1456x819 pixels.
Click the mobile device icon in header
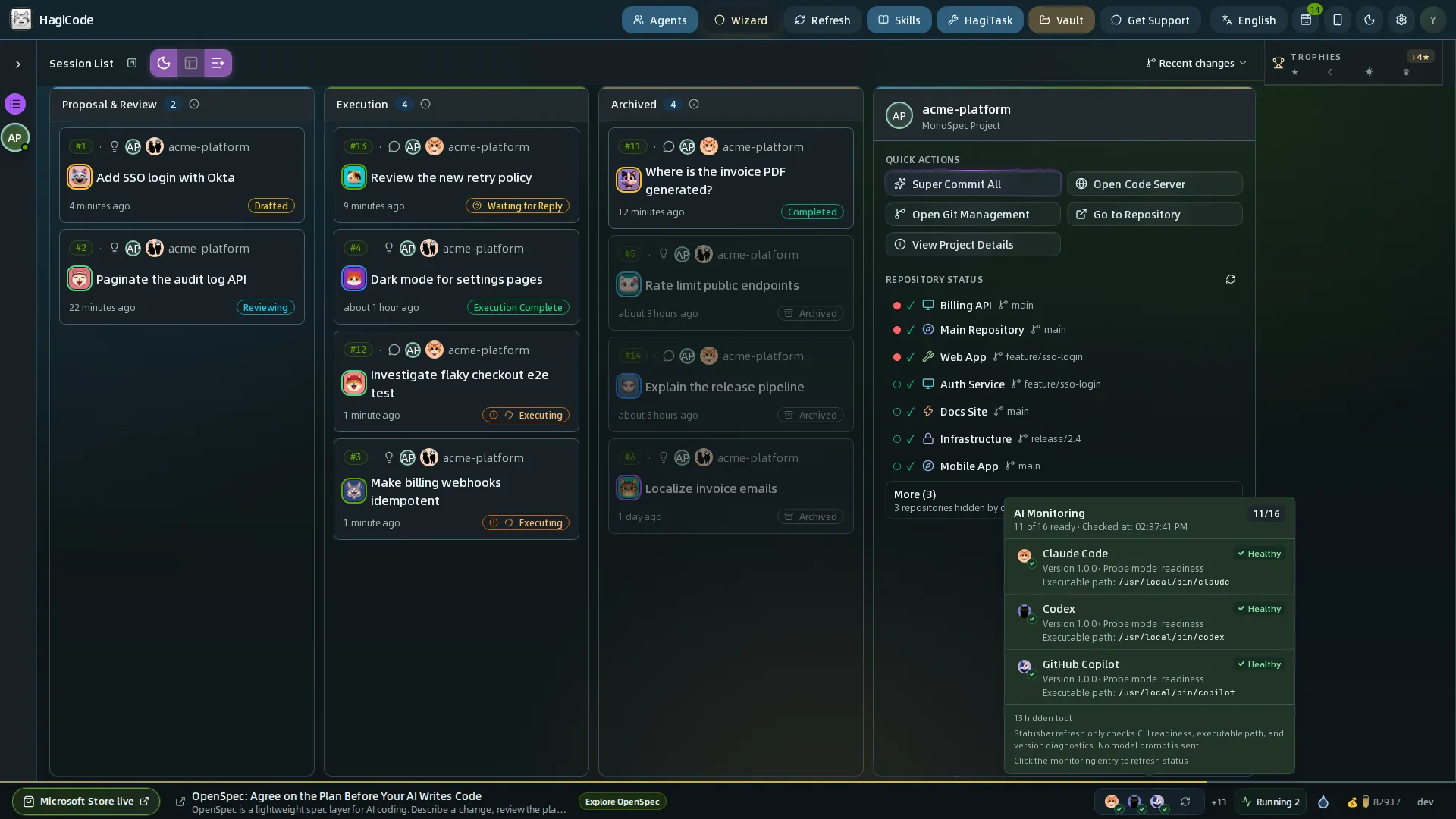coord(1338,20)
